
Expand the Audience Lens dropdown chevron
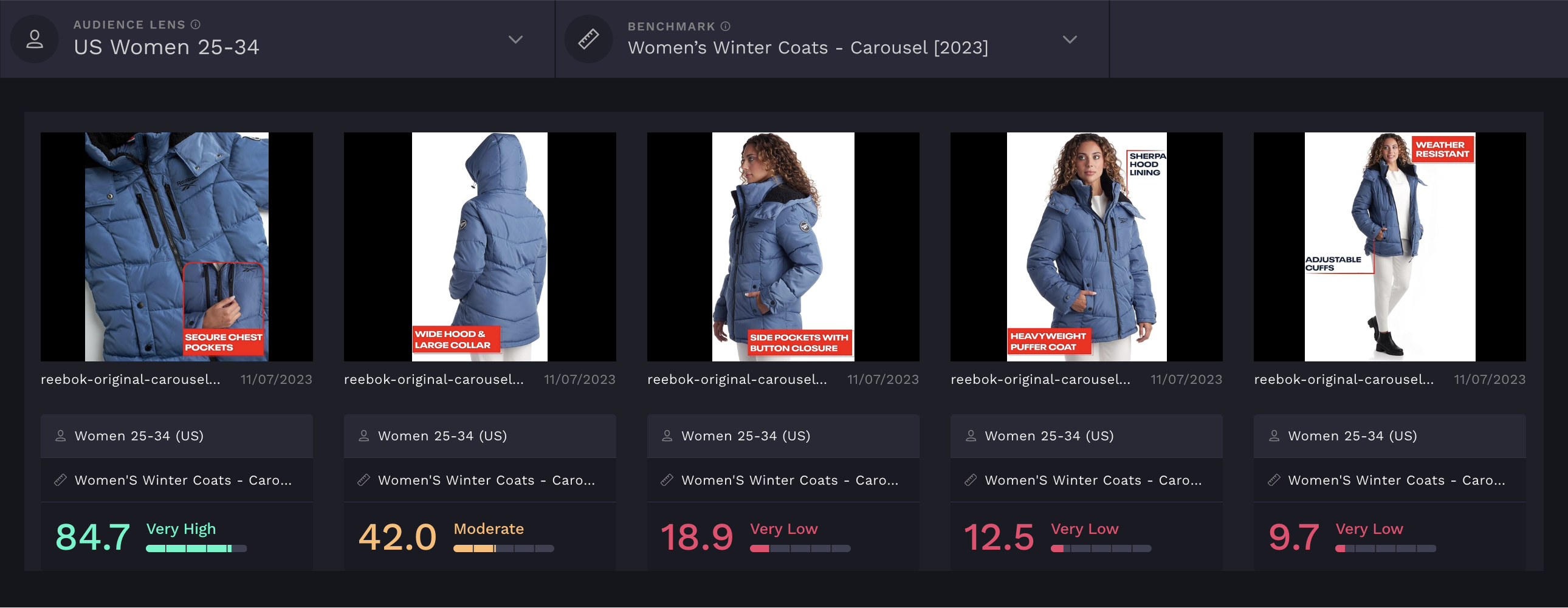[x=515, y=39]
